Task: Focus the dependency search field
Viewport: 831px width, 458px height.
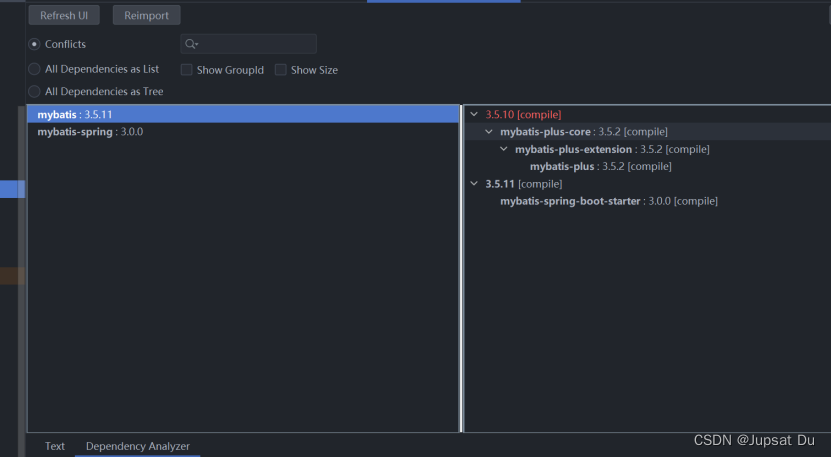Action: (249, 44)
